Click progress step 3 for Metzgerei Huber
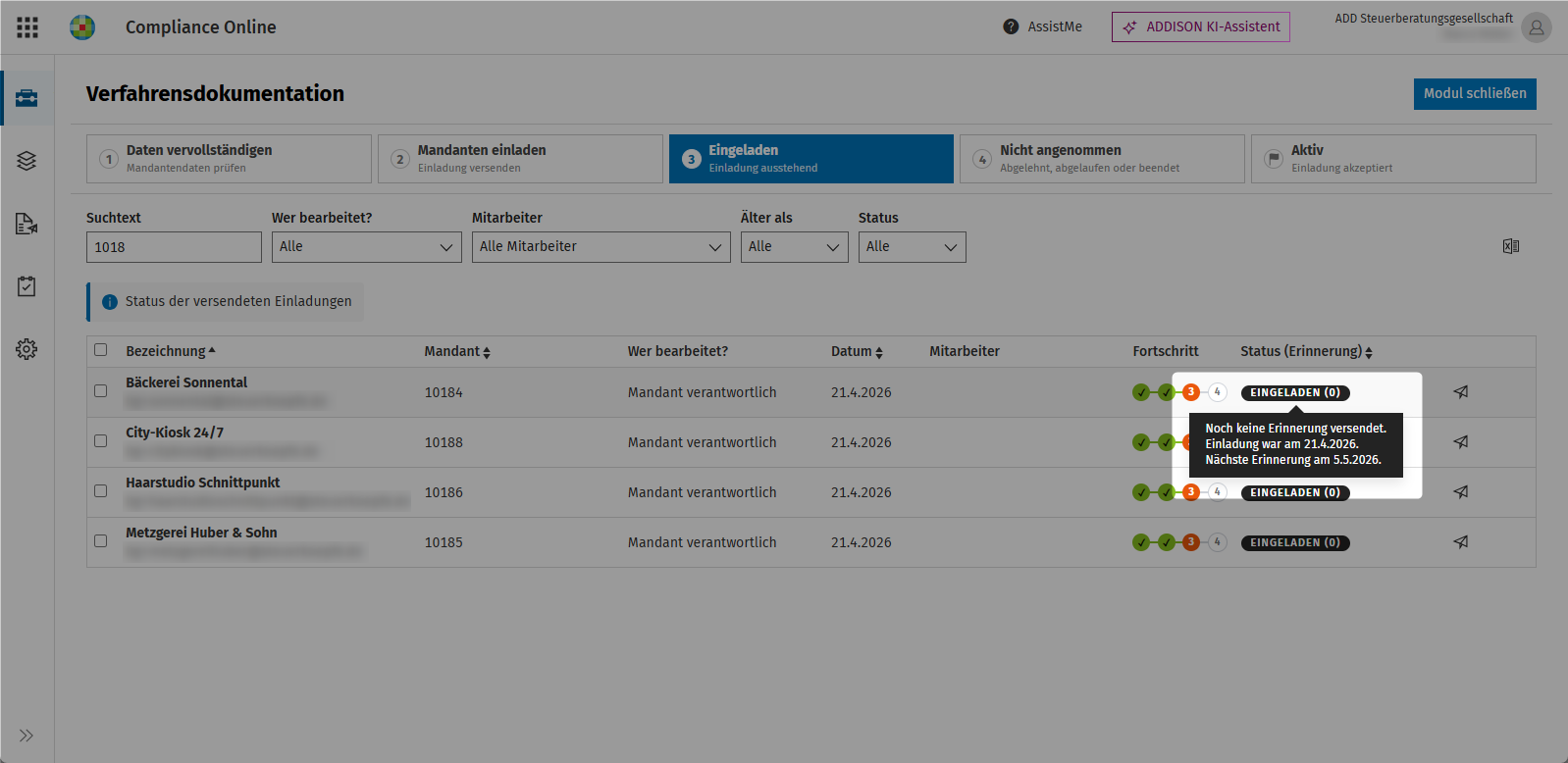This screenshot has height=763, width=1568. pyautogui.click(x=1191, y=542)
